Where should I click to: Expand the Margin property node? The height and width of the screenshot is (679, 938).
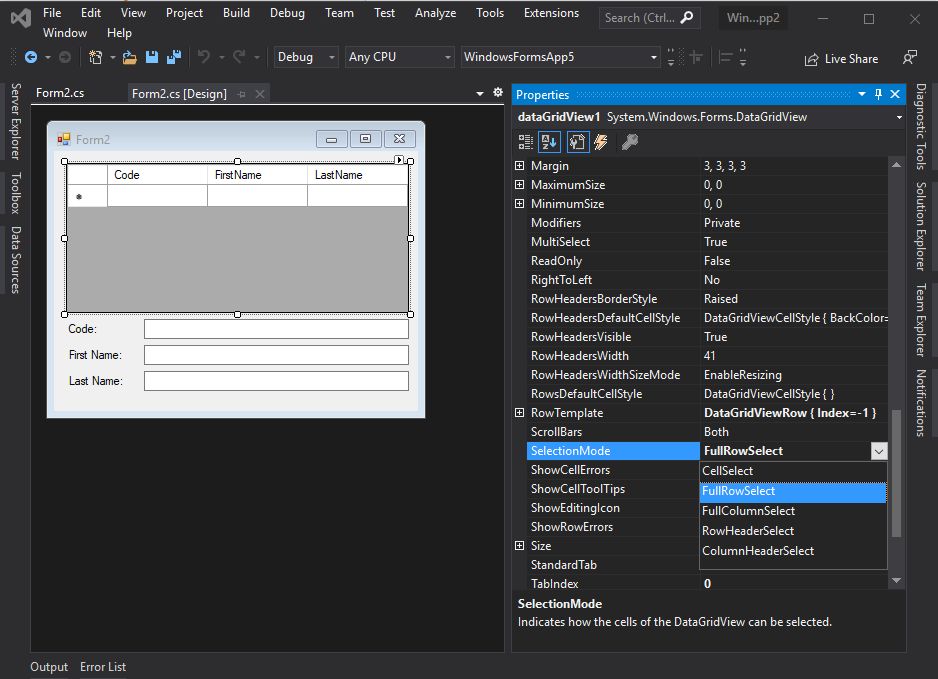click(x=519, y=166)
